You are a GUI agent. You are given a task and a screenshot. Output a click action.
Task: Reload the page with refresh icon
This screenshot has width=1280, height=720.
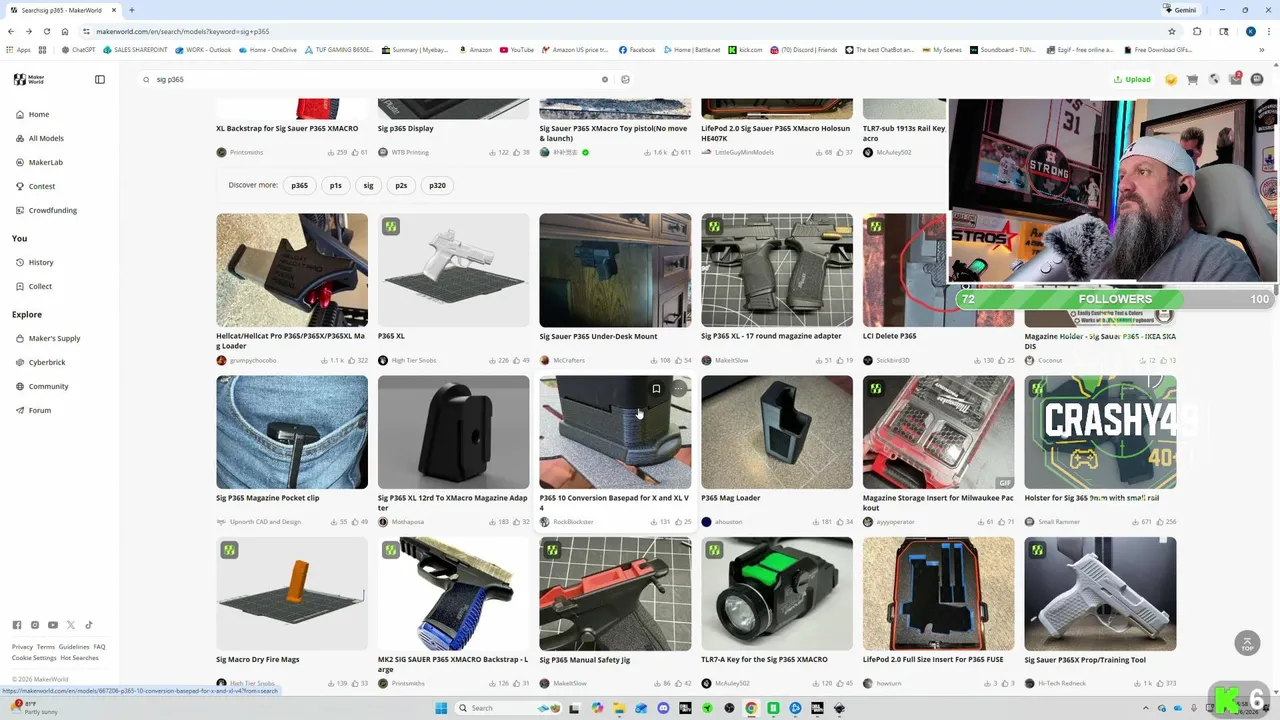pyautogui.click(x=46, y=31)
